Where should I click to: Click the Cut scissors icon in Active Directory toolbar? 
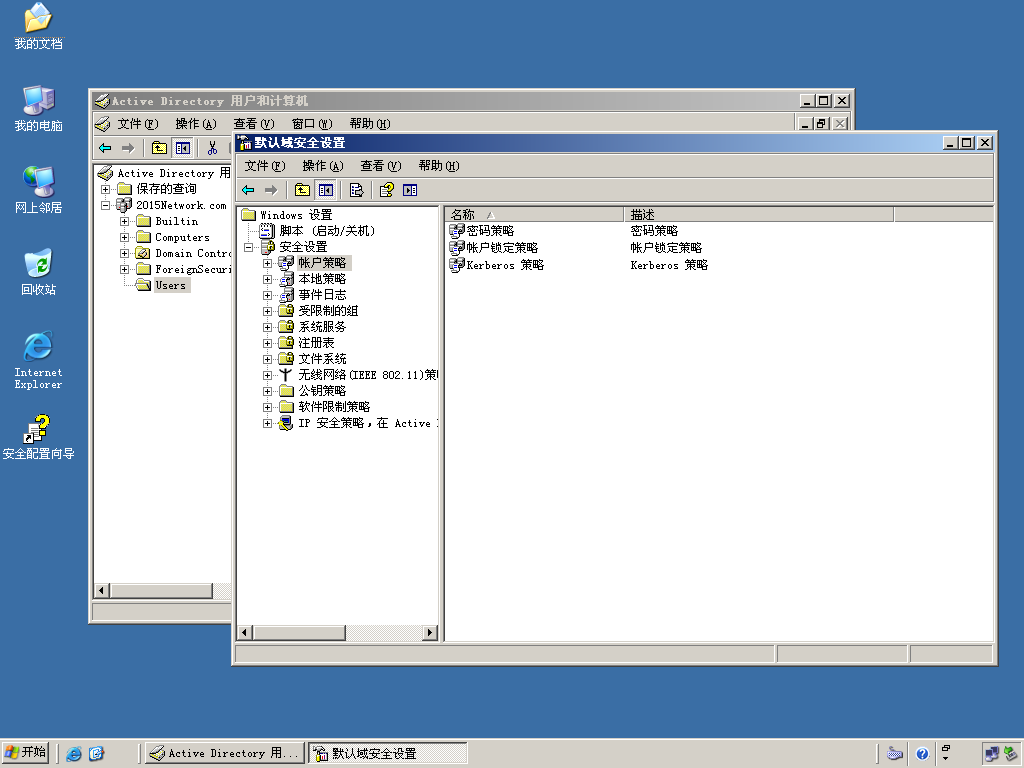click(x=212, y=148)
